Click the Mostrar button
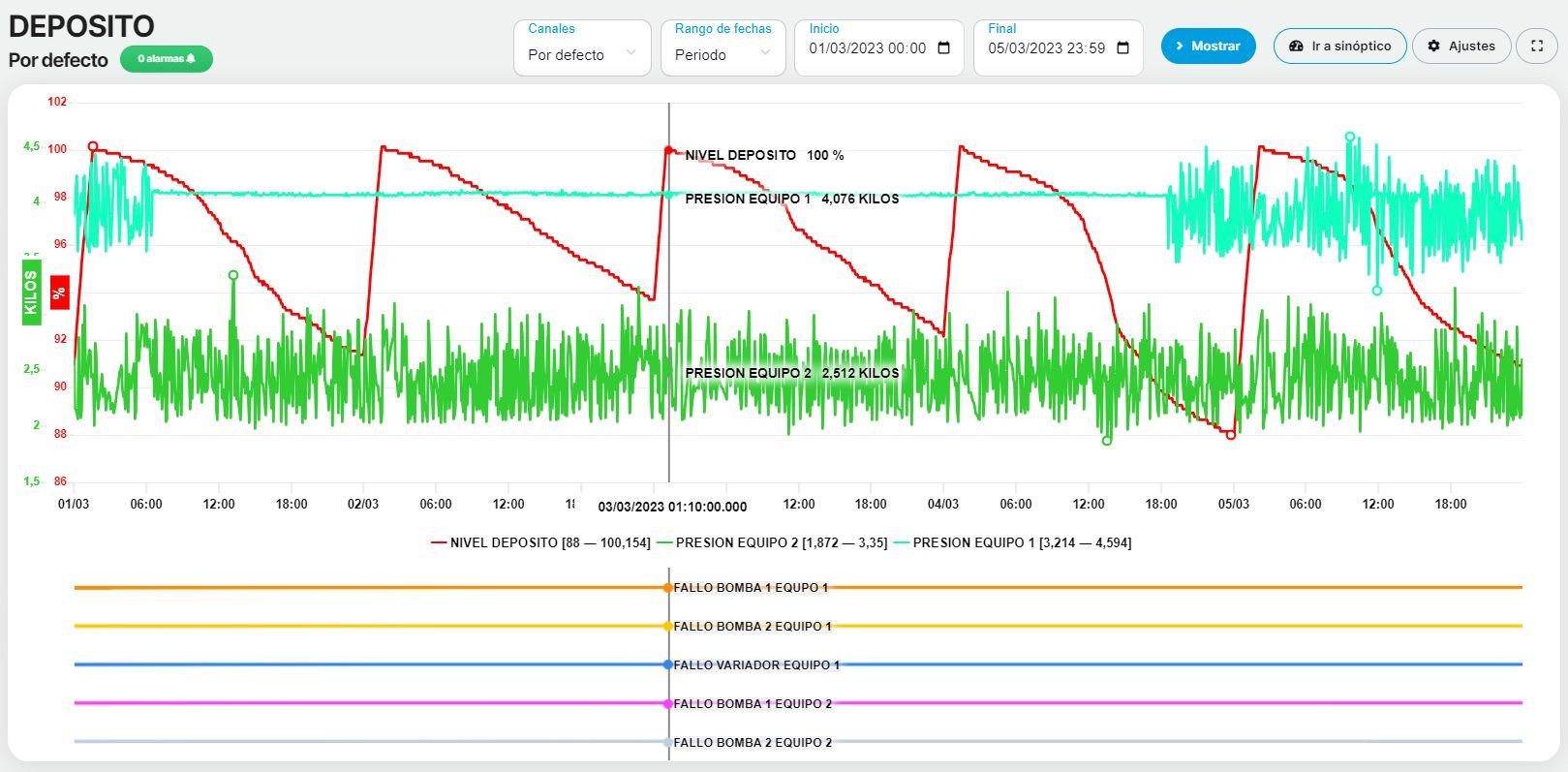The height and width of the screenshot is (772, 1568). [1208, 46]
